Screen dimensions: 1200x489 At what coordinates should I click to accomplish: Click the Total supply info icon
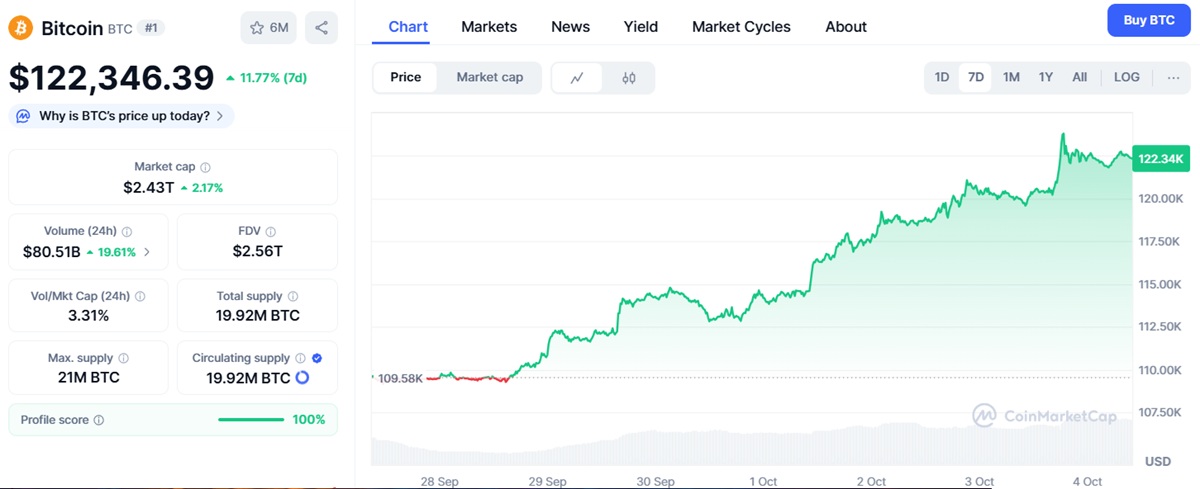click(x=291, y=296)
